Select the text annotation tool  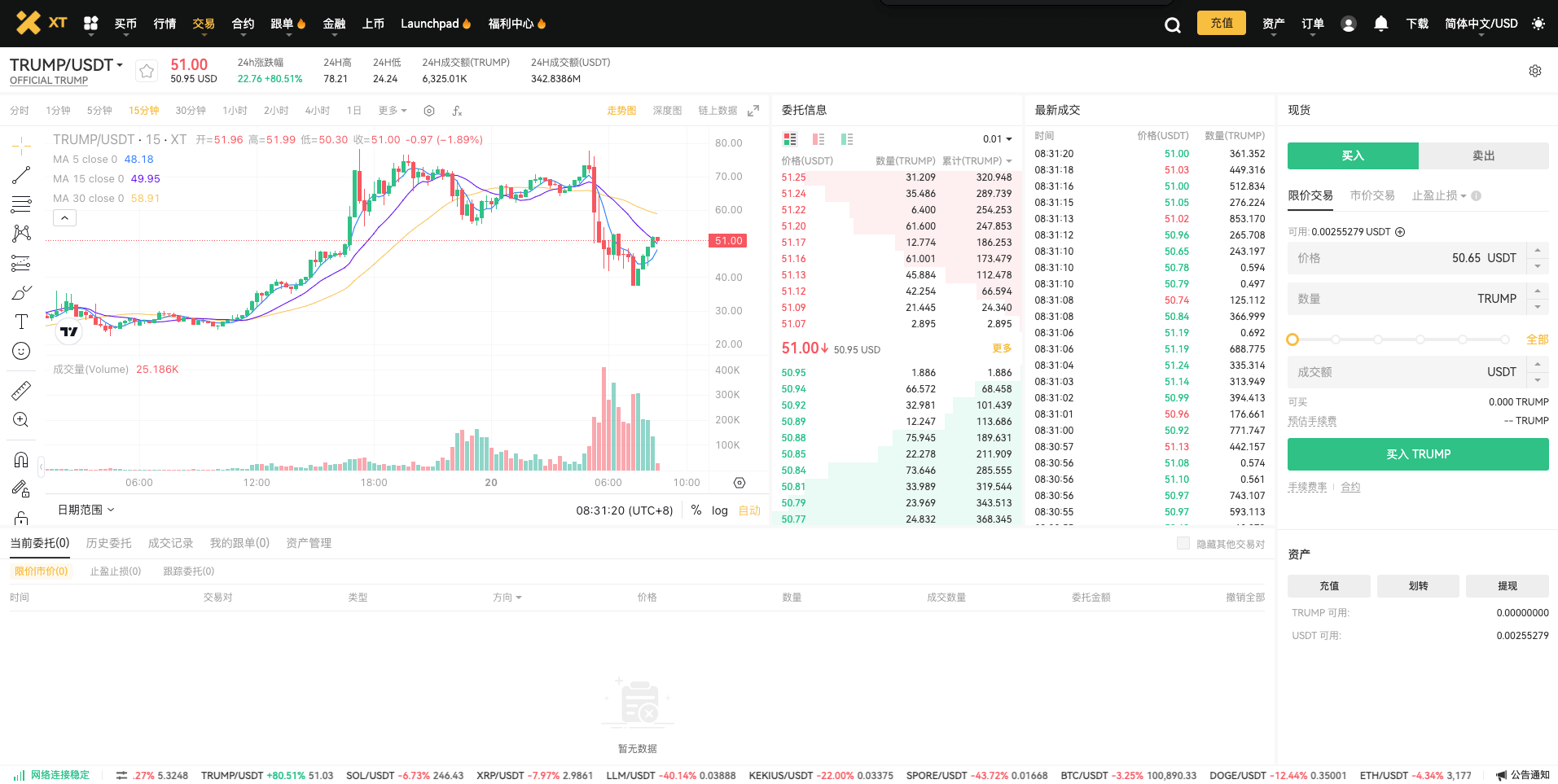(x=21, y=322)
